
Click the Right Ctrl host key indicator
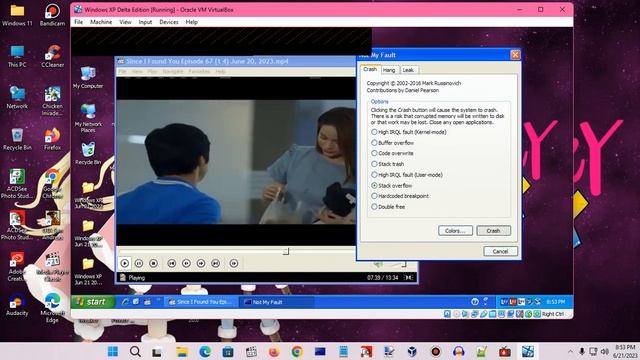click(x=553, y=314)
